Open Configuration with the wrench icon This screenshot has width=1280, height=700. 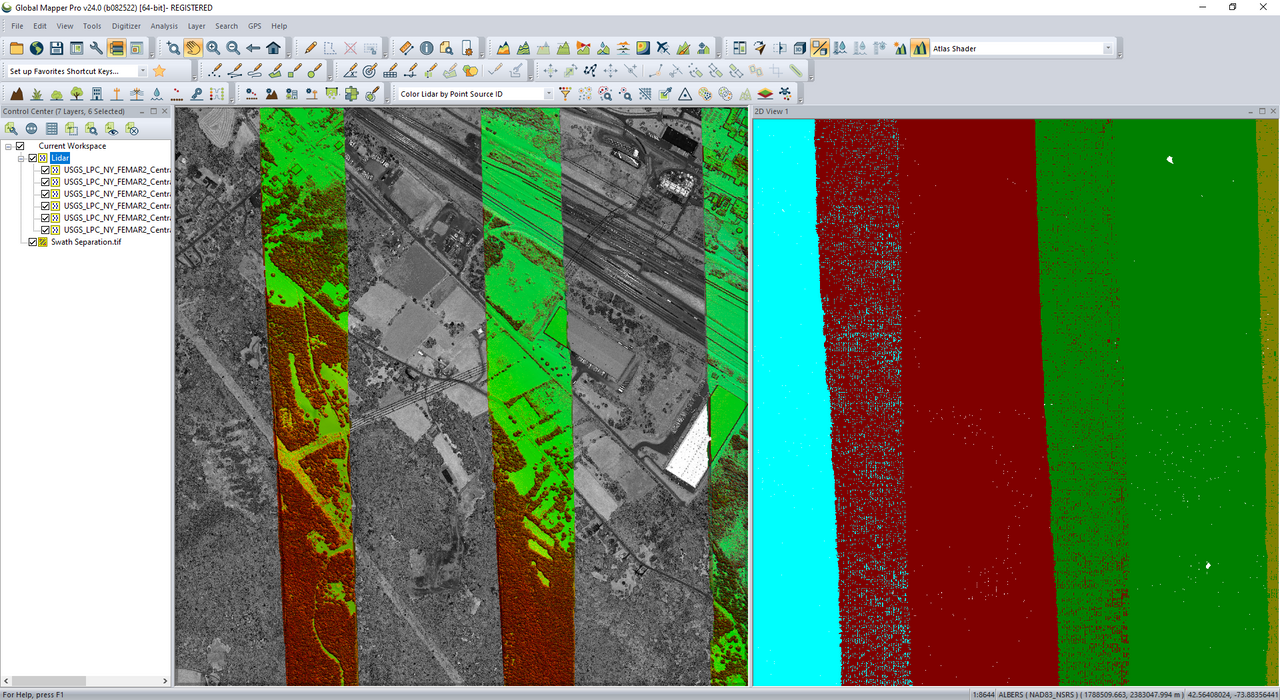point(96,48)
